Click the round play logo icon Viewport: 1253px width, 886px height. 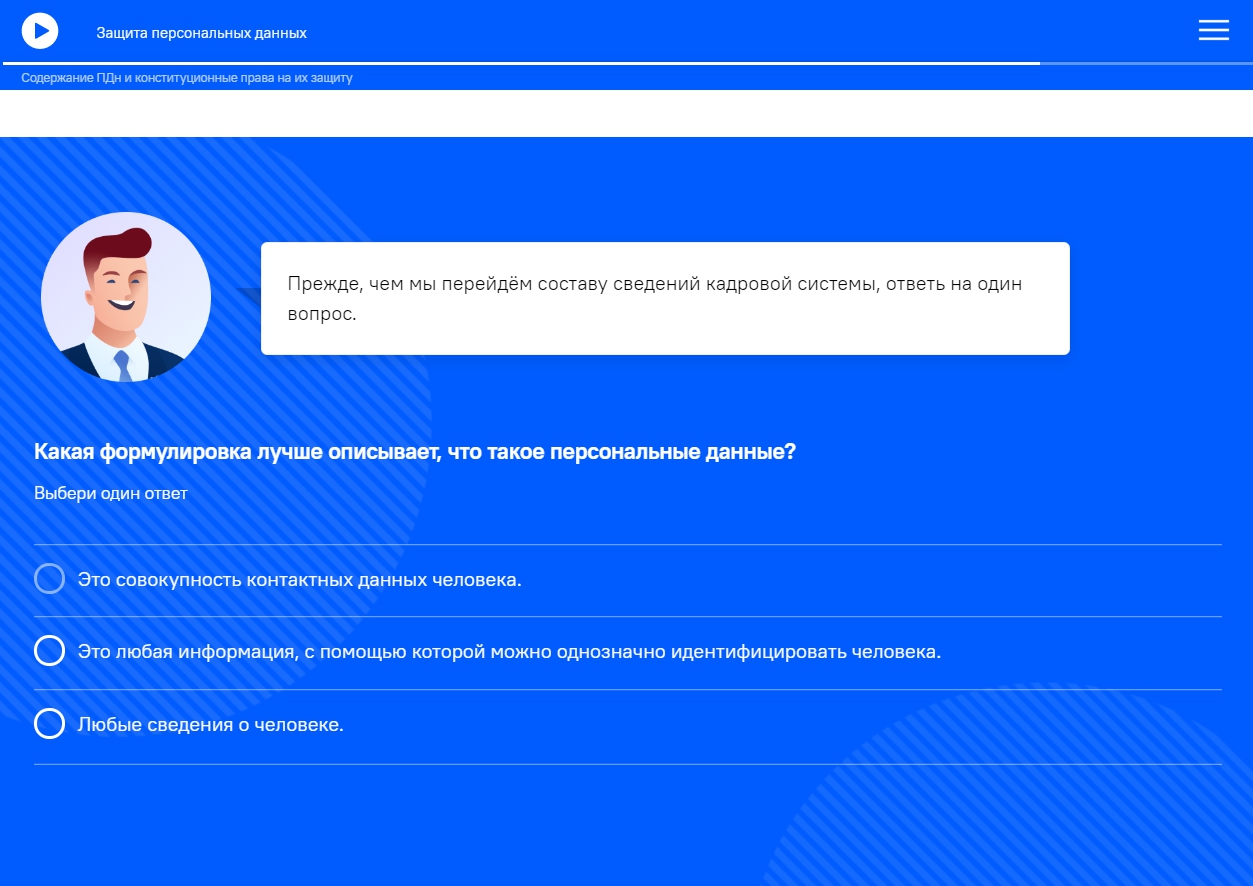coord(40,31)
